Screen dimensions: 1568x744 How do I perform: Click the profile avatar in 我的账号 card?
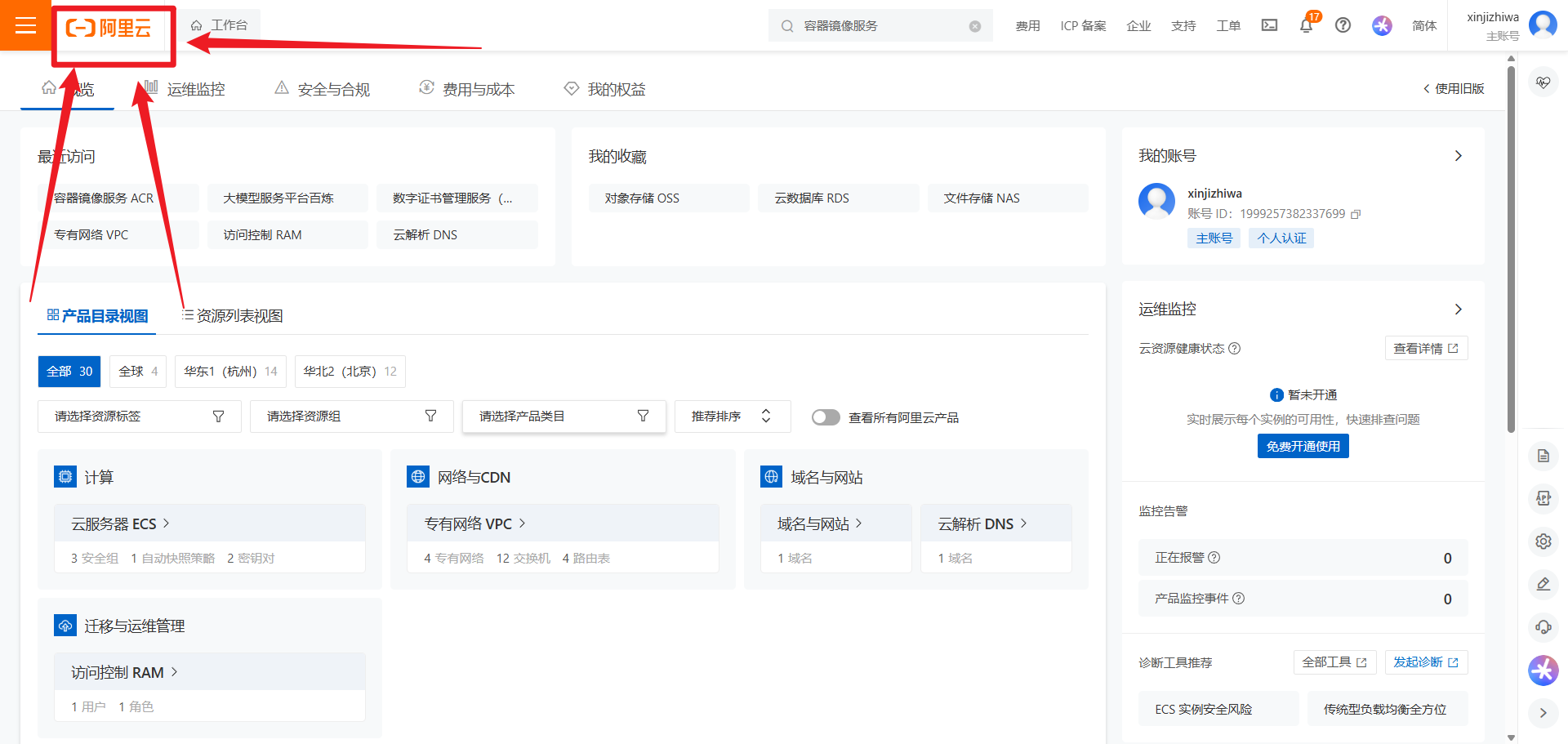click(1156, 201)
